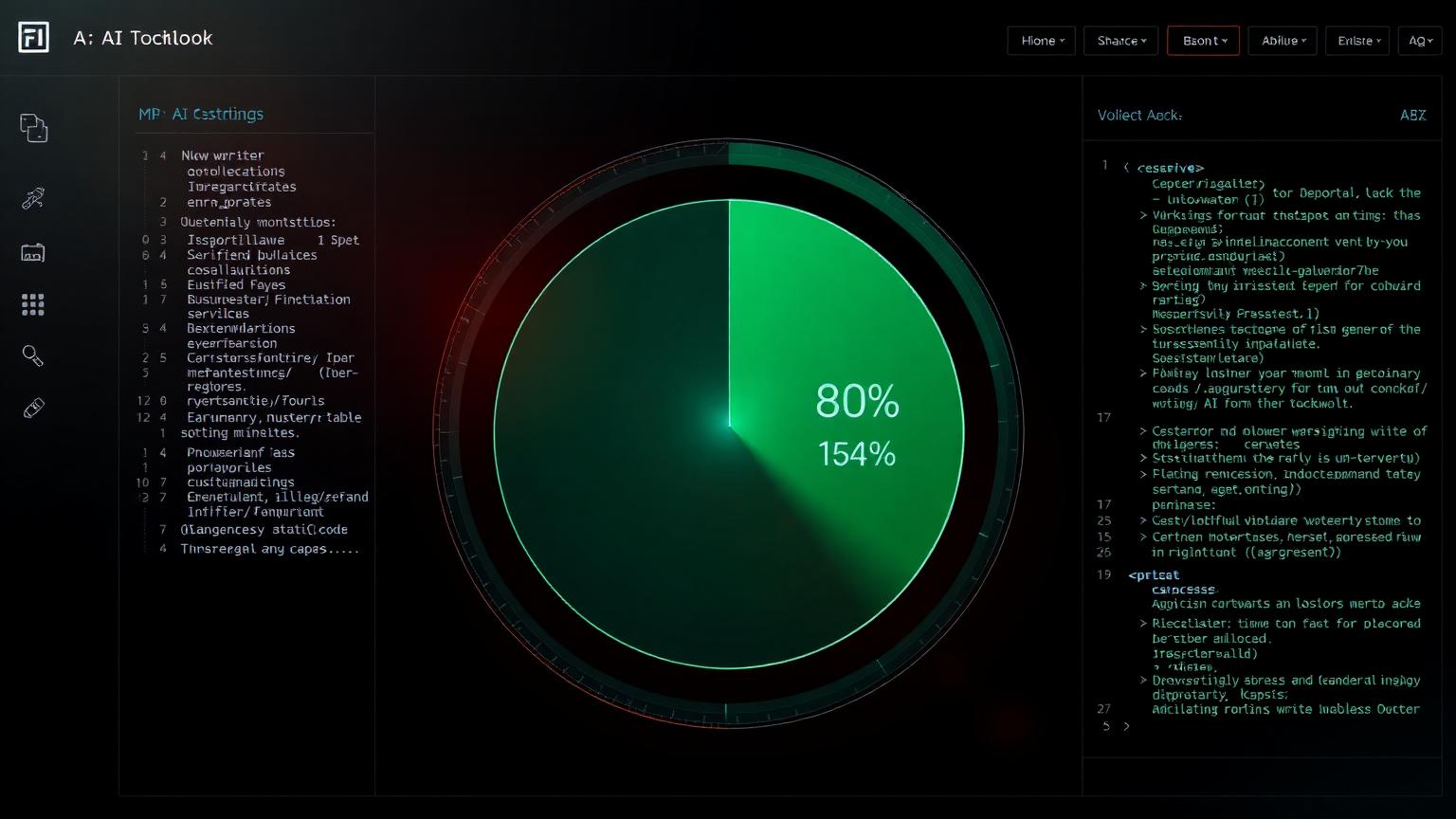
Task: Click the 154% value on the chart
Action: pyautogui.click(x=856, y=454)
